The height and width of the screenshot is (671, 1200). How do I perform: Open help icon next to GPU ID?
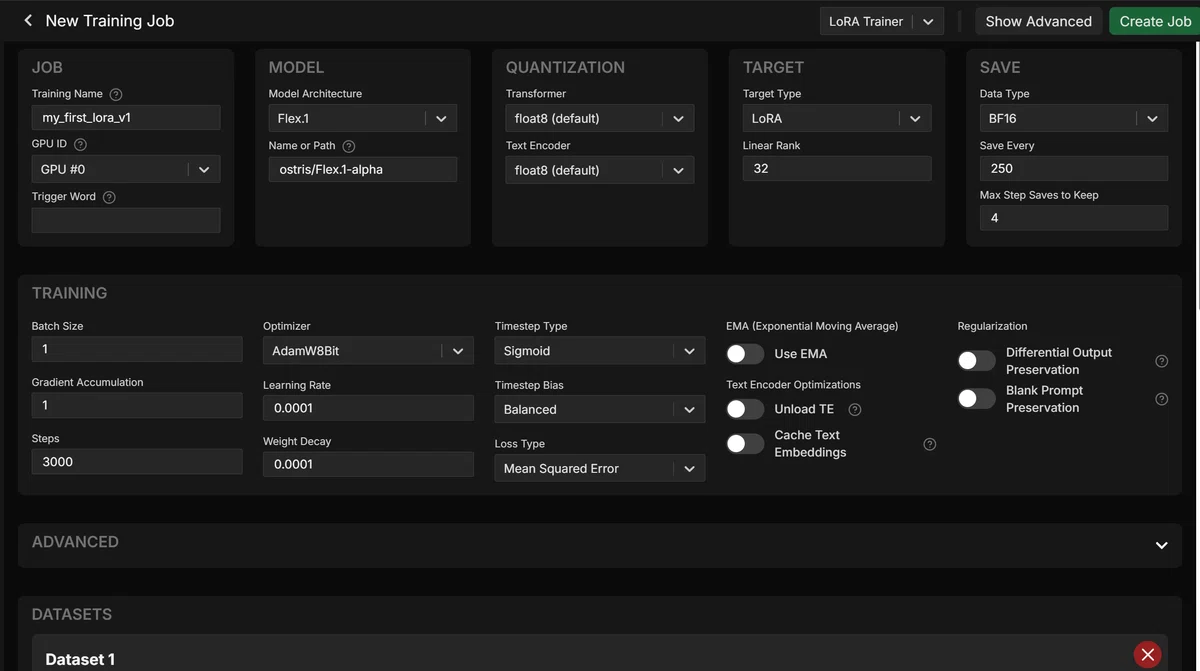[81, 145]
